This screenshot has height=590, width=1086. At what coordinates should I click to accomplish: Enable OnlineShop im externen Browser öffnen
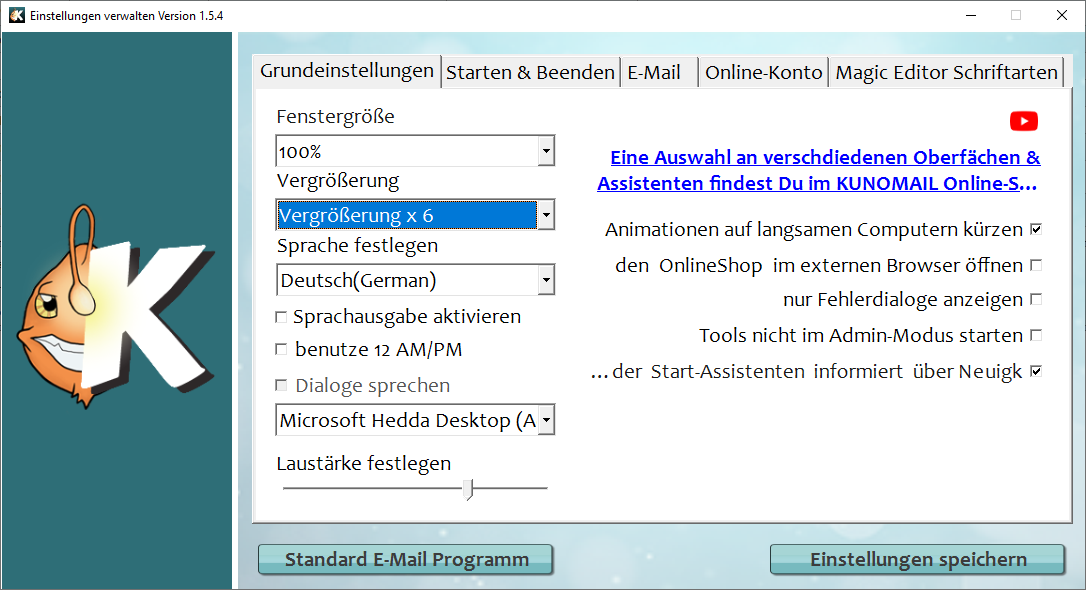coord(1036,266)
